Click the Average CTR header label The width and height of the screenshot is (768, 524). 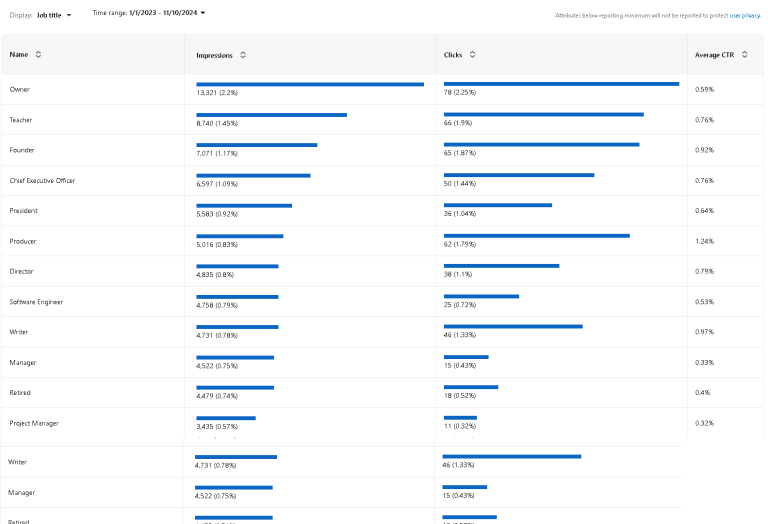pos(714,55)
